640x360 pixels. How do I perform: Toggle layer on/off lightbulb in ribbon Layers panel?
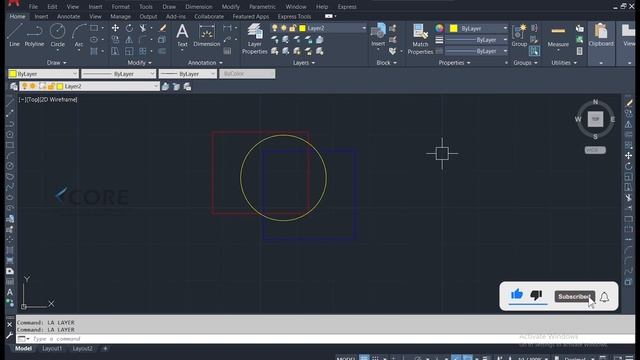[275, 28]
